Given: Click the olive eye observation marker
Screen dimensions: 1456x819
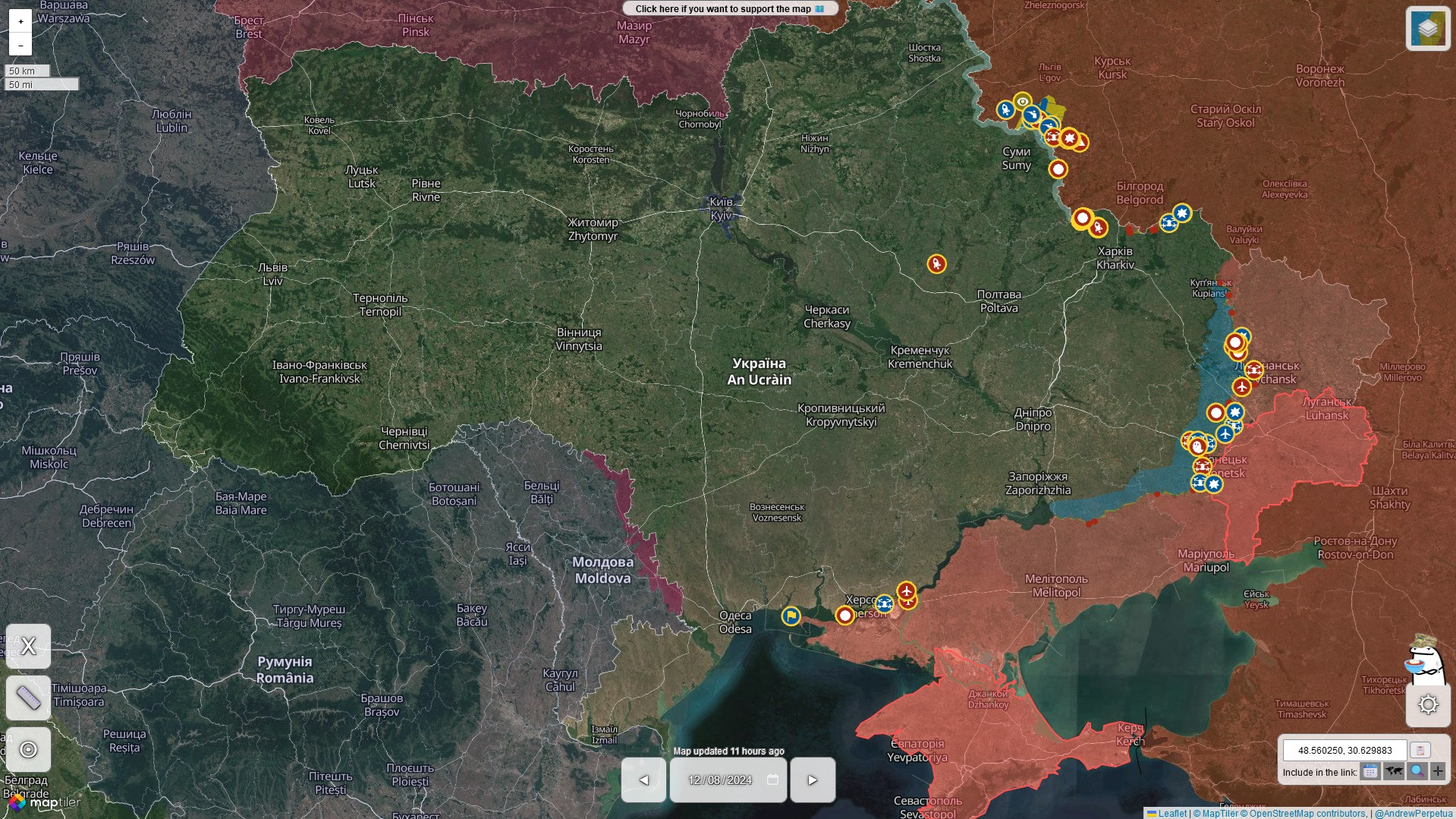Looking at the screenshot, I should 1023,101.
